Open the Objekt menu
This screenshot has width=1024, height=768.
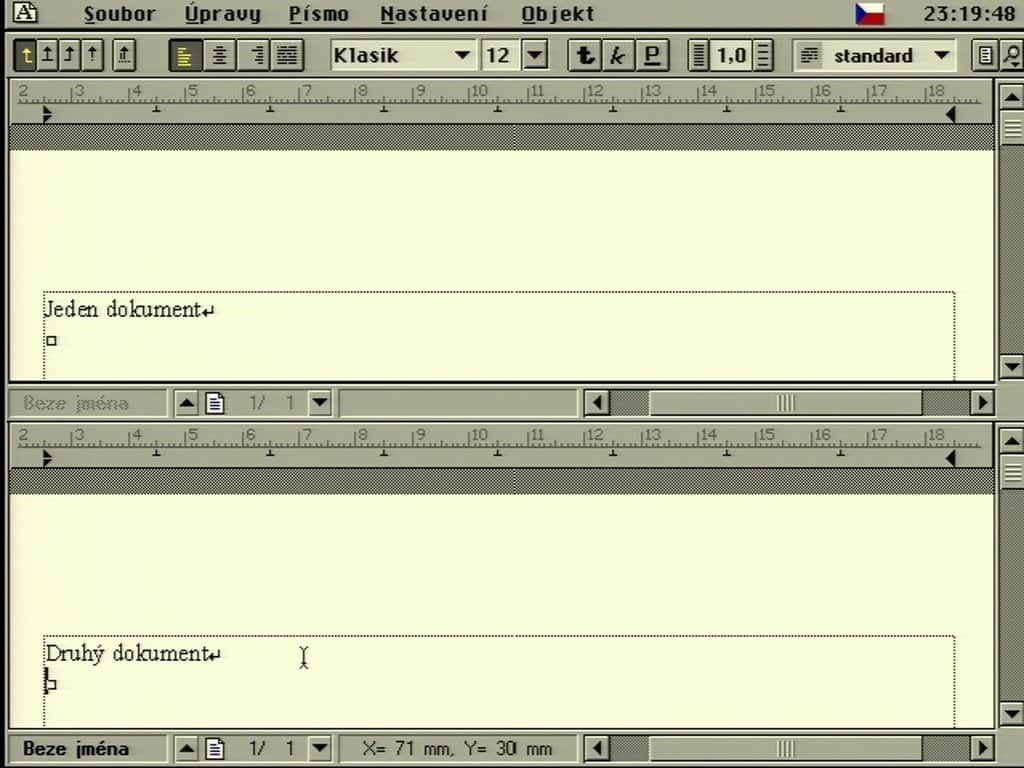558,14
